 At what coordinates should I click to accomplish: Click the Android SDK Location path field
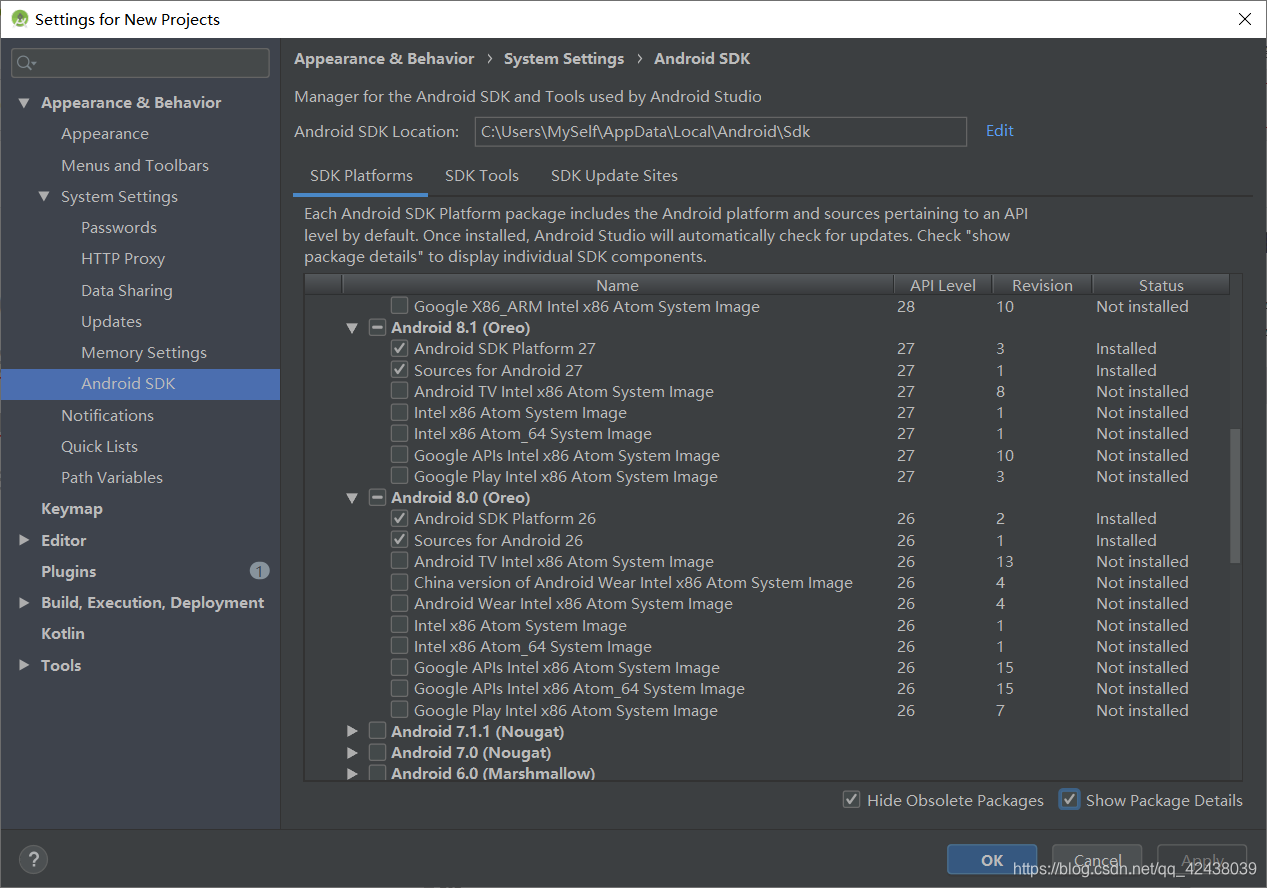click(720, 131)
